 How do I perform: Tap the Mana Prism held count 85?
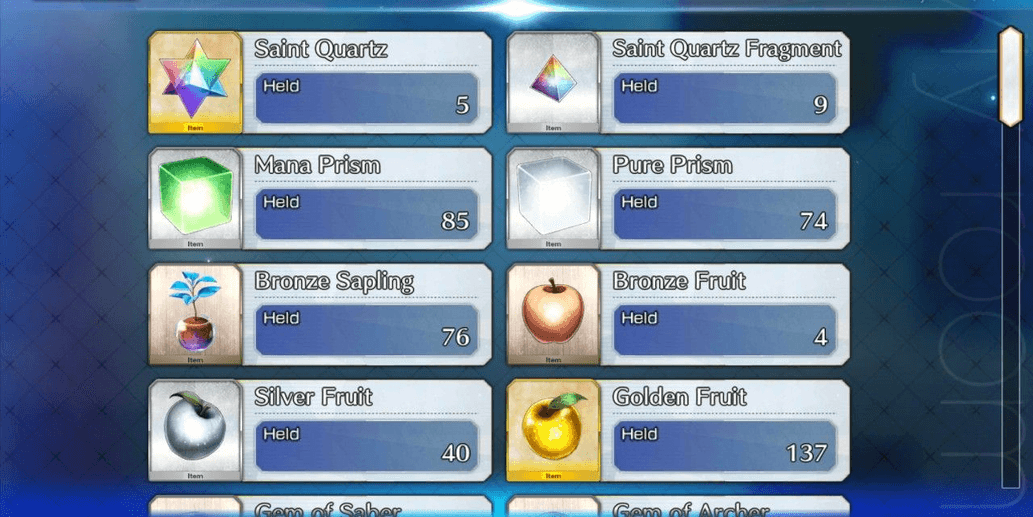click(x=455, y=221)
